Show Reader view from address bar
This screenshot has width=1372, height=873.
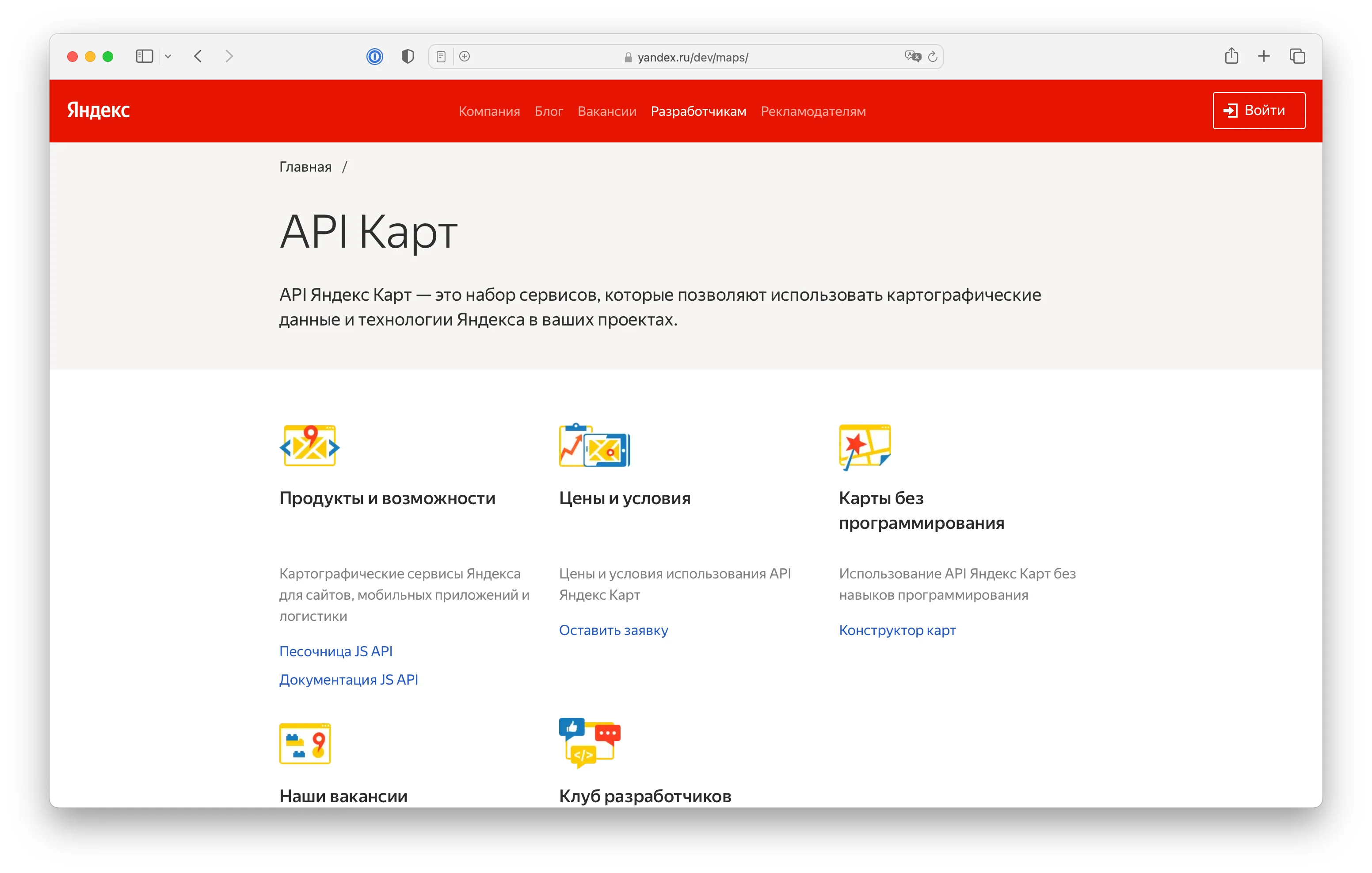[x=441, y=57]
